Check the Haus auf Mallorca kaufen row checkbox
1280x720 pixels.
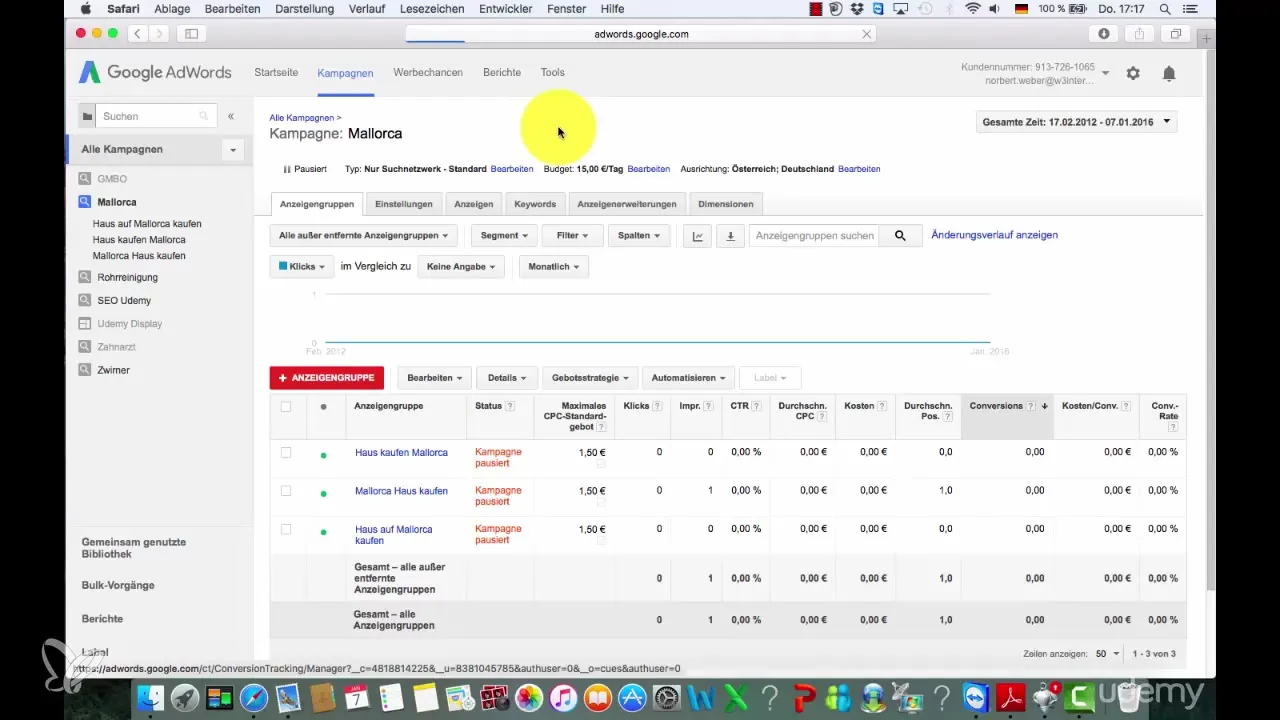pyautogui.click(x=286, y=529)
